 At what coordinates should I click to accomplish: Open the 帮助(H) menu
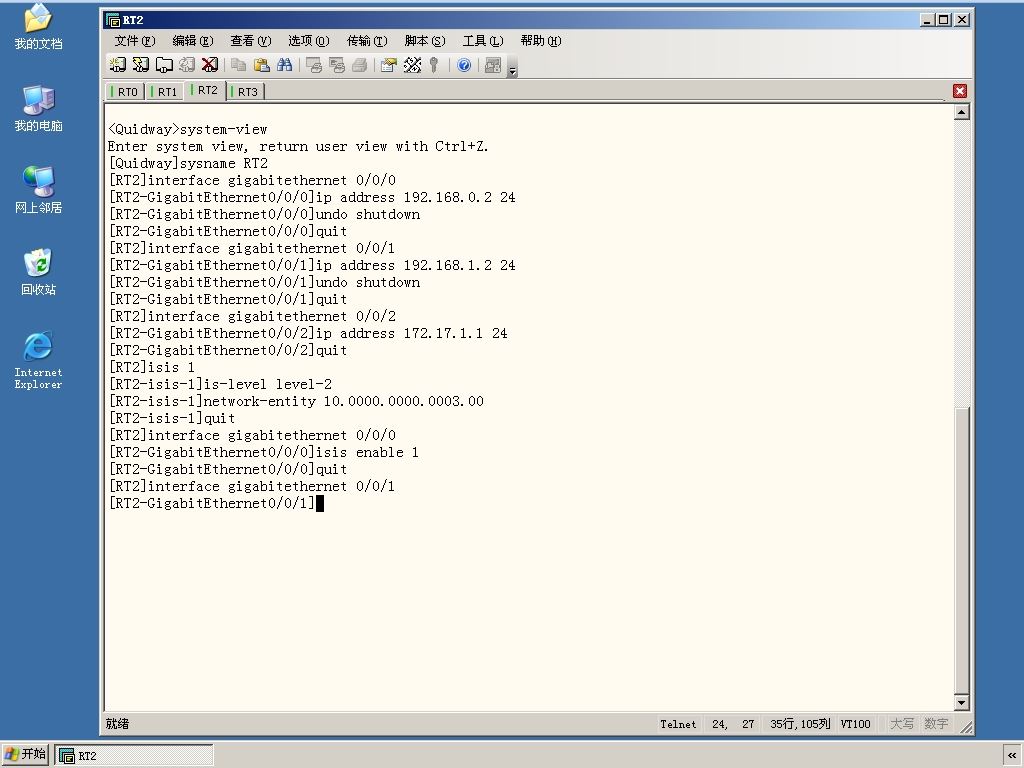[541, 40]
